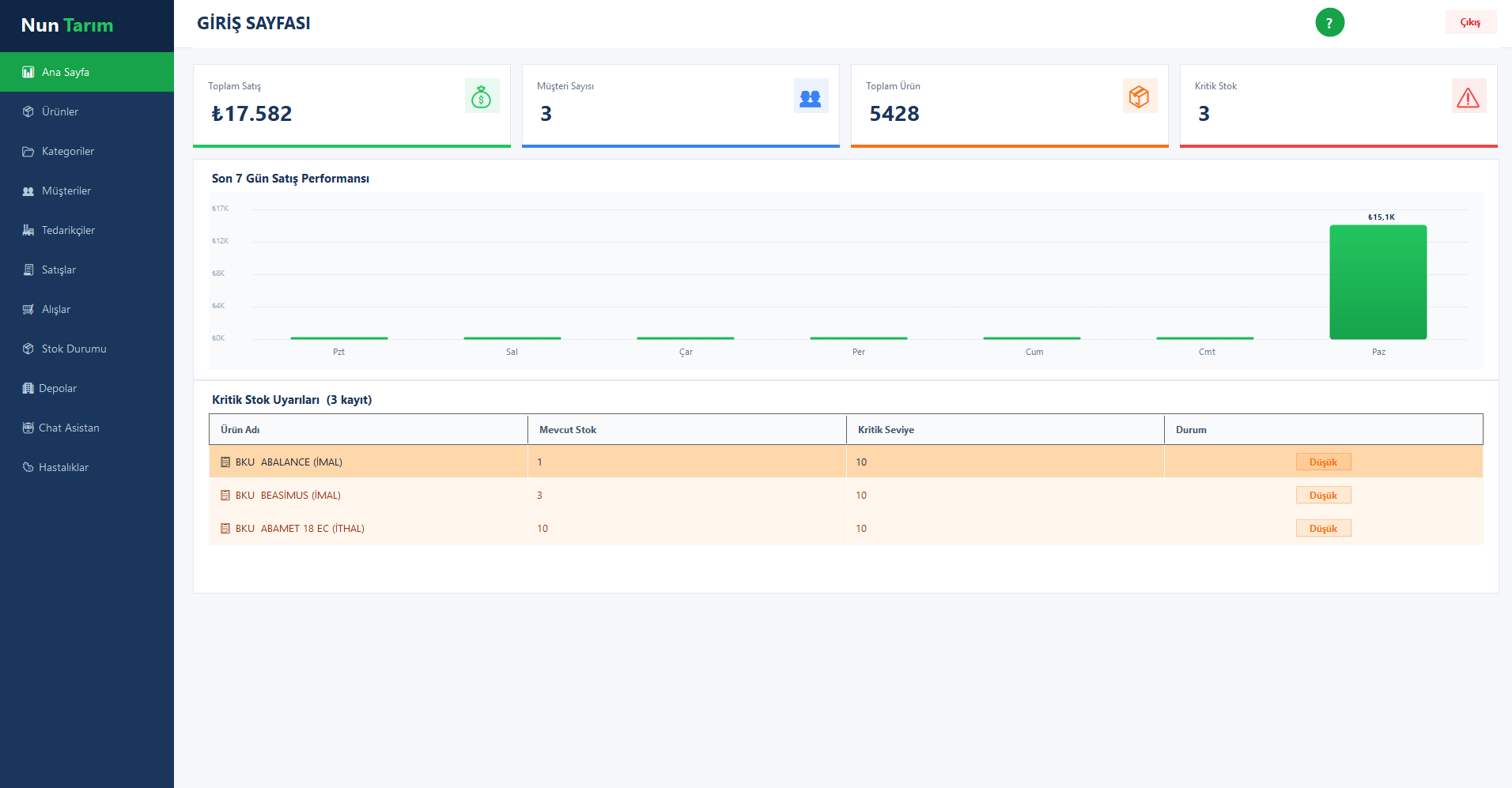This screenshot has width=1512, height=788.
Task: Click the Mevcut Stok column header
Action: pyautogui.click(x=568, y=430)
